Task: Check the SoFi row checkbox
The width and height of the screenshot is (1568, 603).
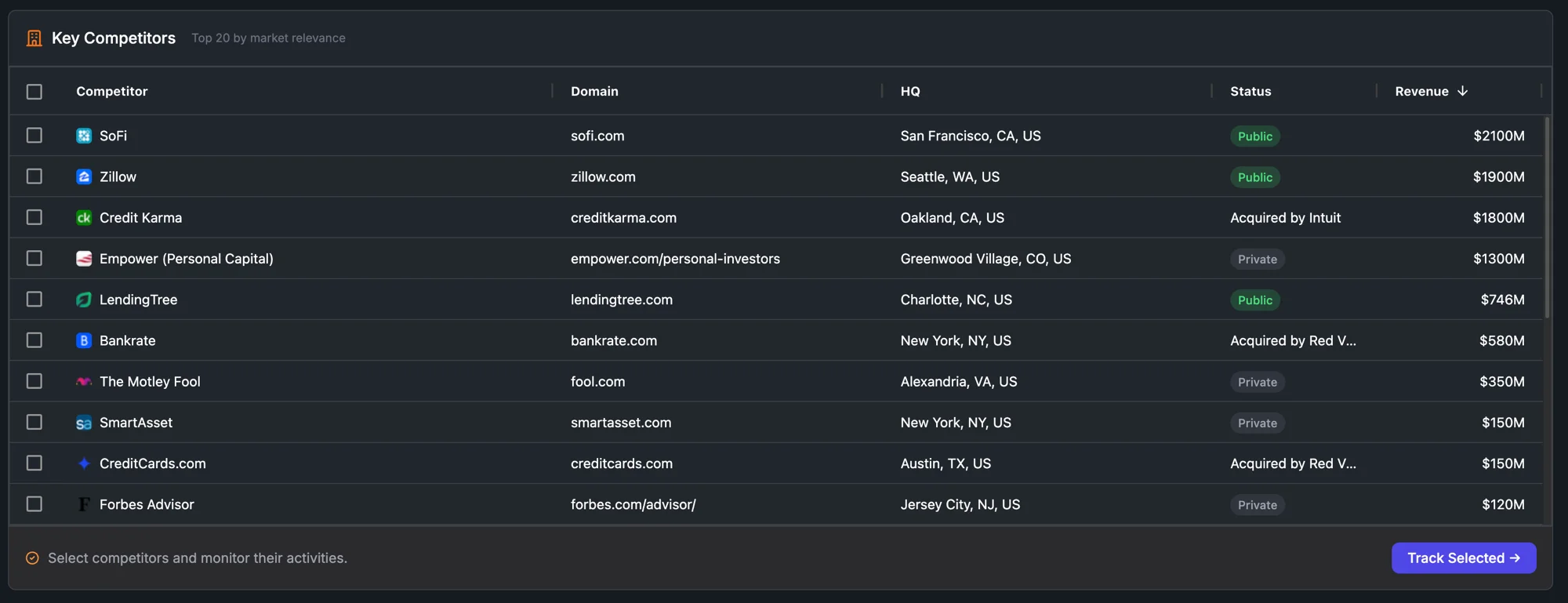Action: tap(34, 136)
